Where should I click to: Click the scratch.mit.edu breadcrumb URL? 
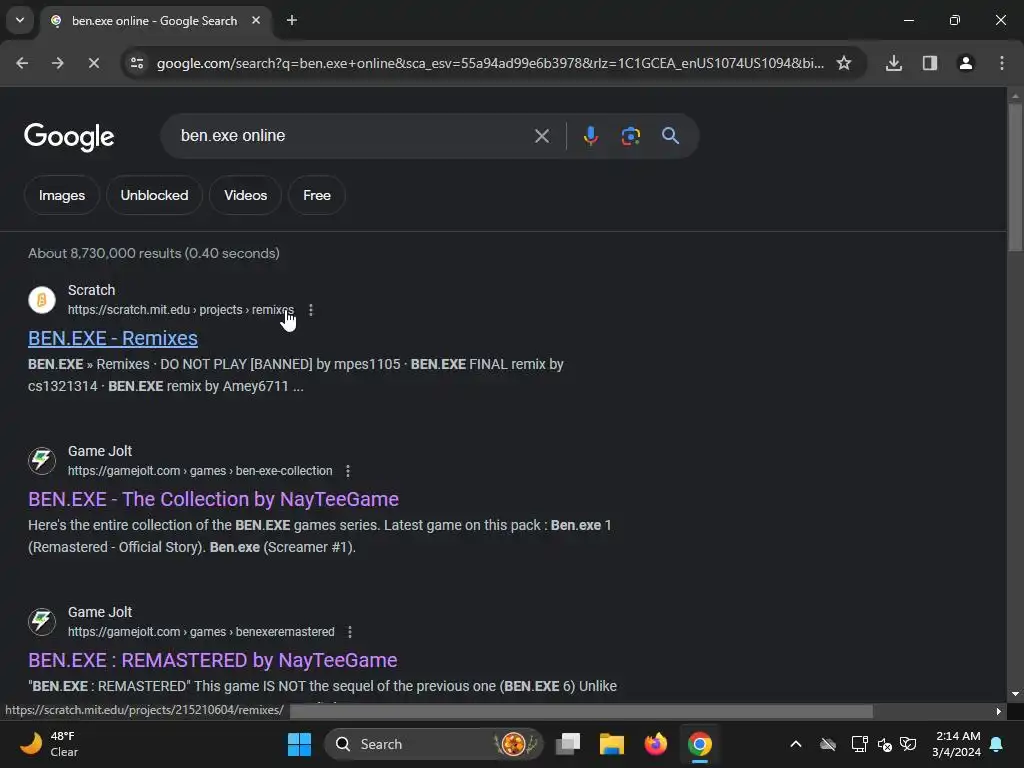pos(181,310)
